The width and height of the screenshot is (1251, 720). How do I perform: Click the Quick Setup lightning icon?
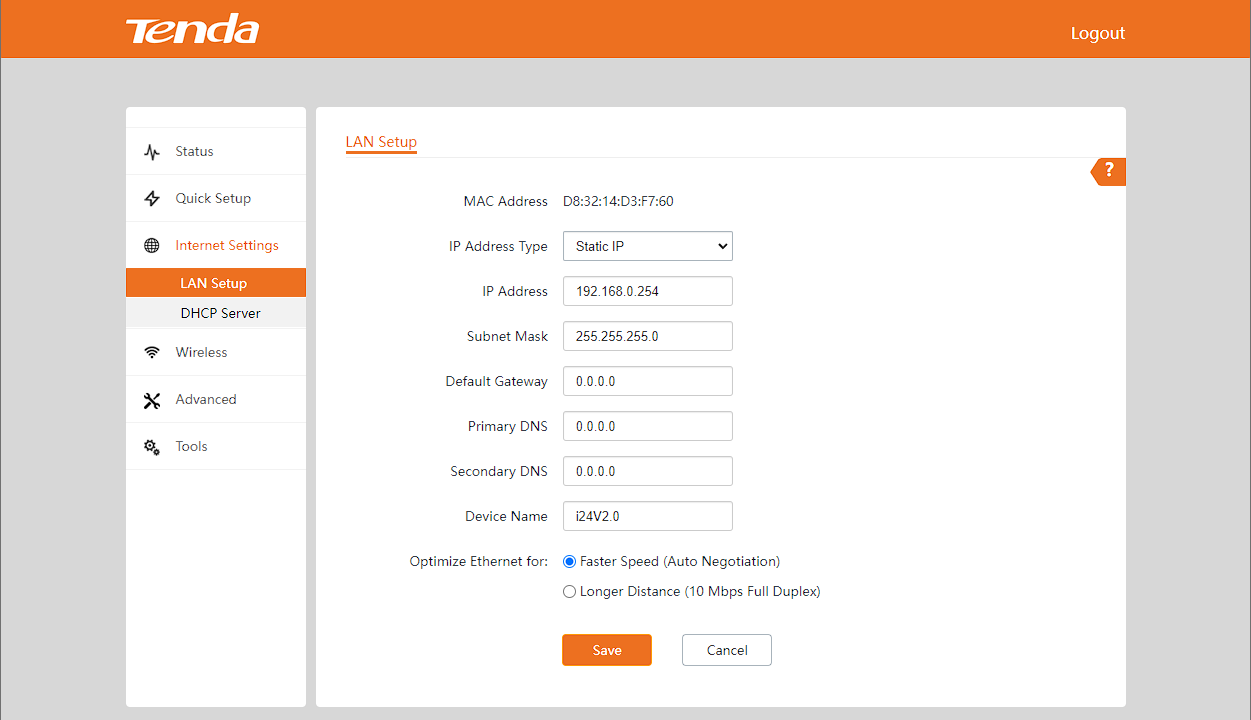click(152, 199)
